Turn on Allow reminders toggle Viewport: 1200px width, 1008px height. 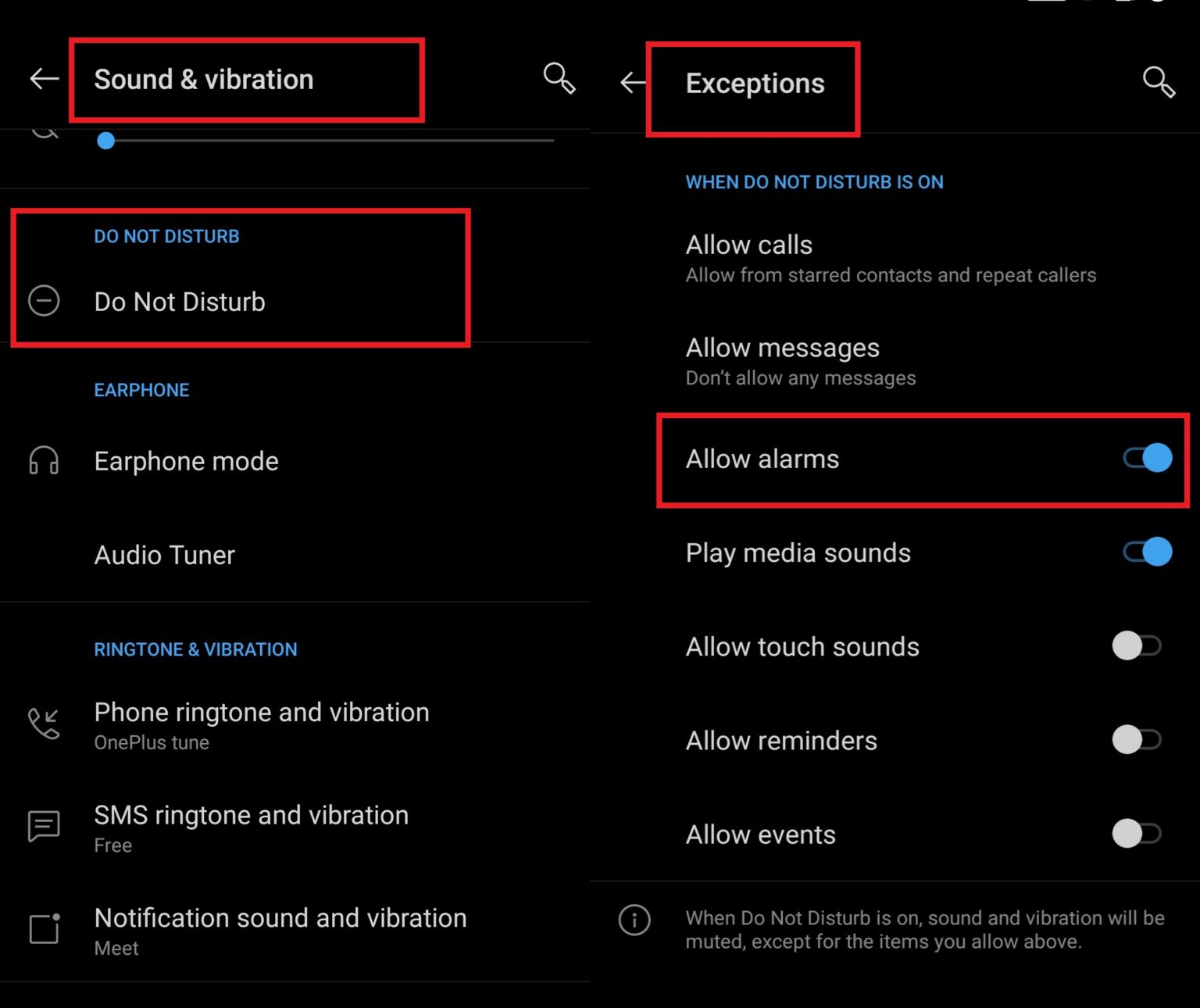(1137, 739)
